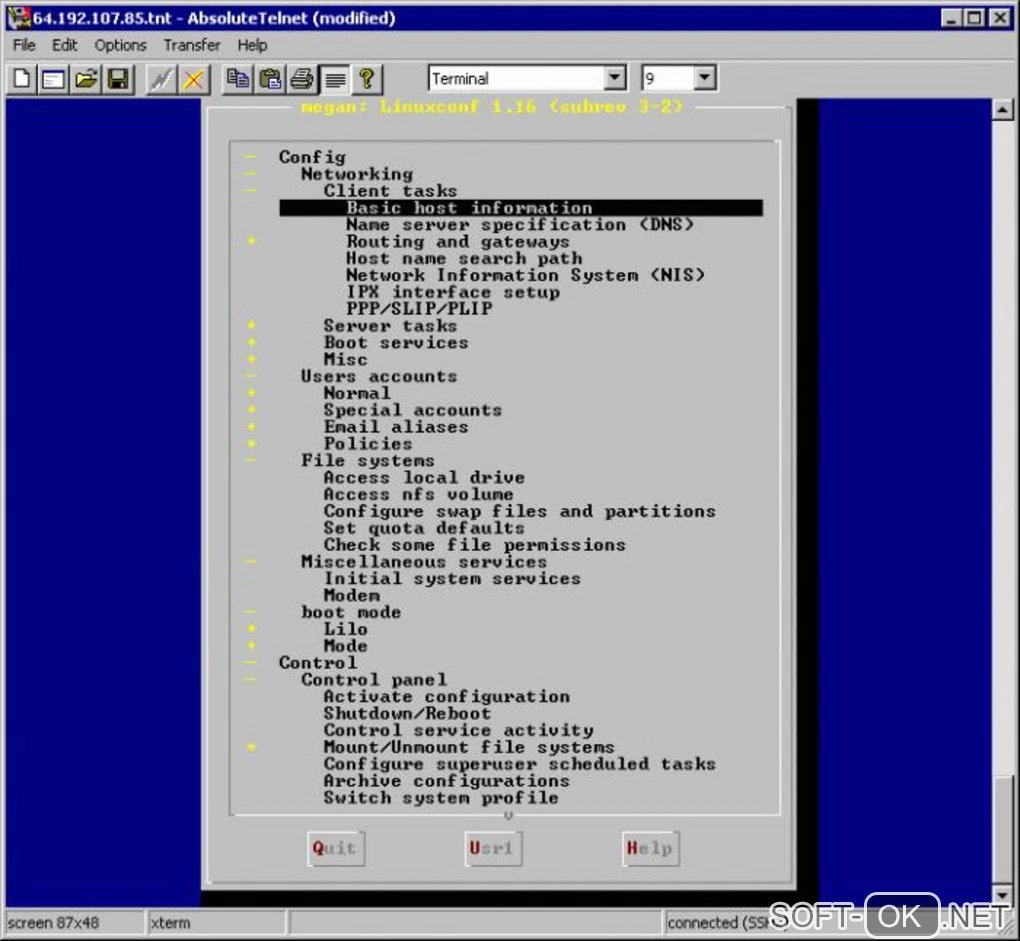Click the Quit button in Linuxconf
1020x941 pixels.
pos(335,848)
